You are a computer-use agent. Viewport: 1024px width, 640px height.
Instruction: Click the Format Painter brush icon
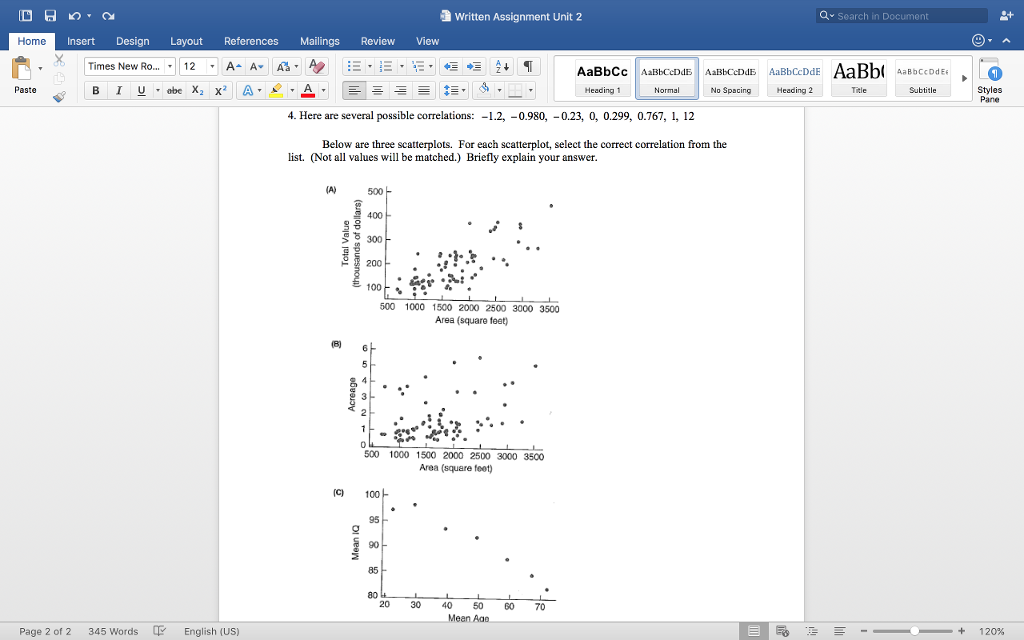[x=59, y=97]
